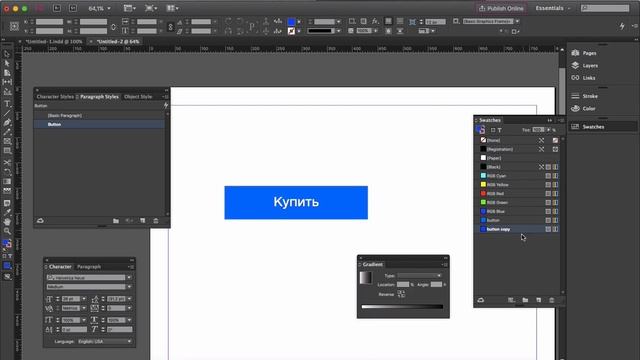
Task: Select the Type tool
Action: [x=7, y=104]
